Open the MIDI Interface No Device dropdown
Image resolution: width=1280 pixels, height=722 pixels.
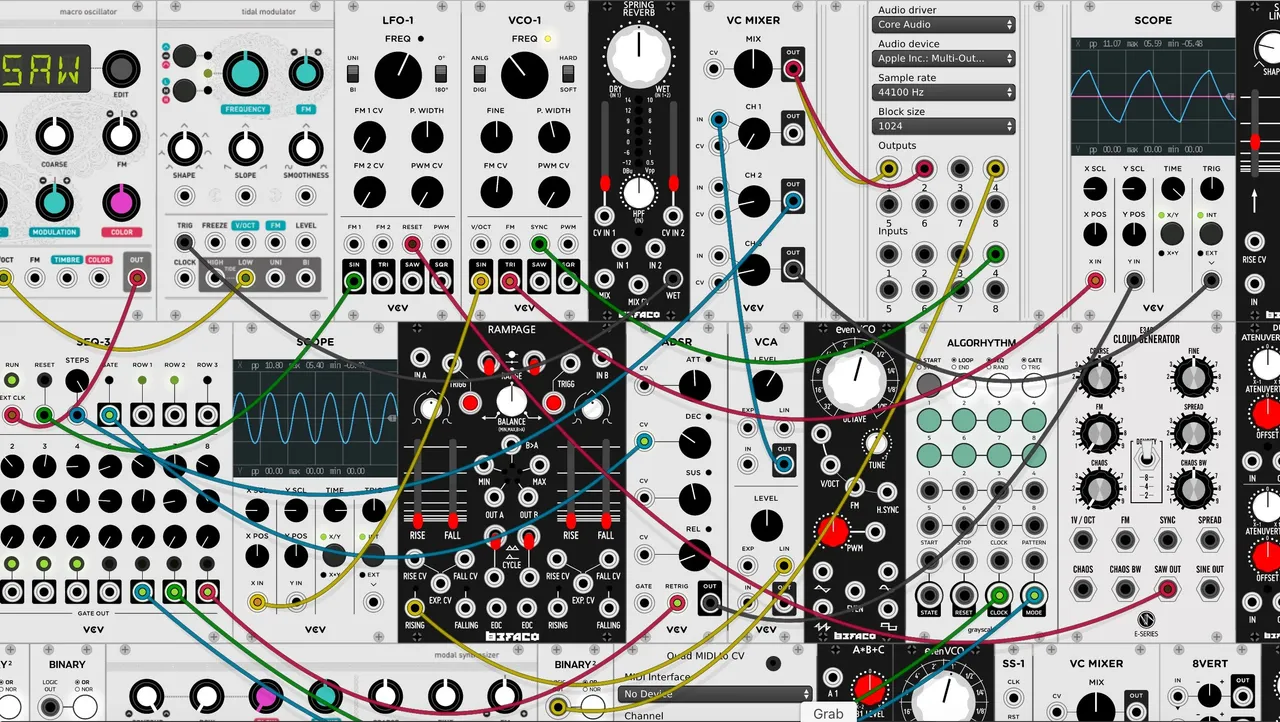click(x=714, y=694)
